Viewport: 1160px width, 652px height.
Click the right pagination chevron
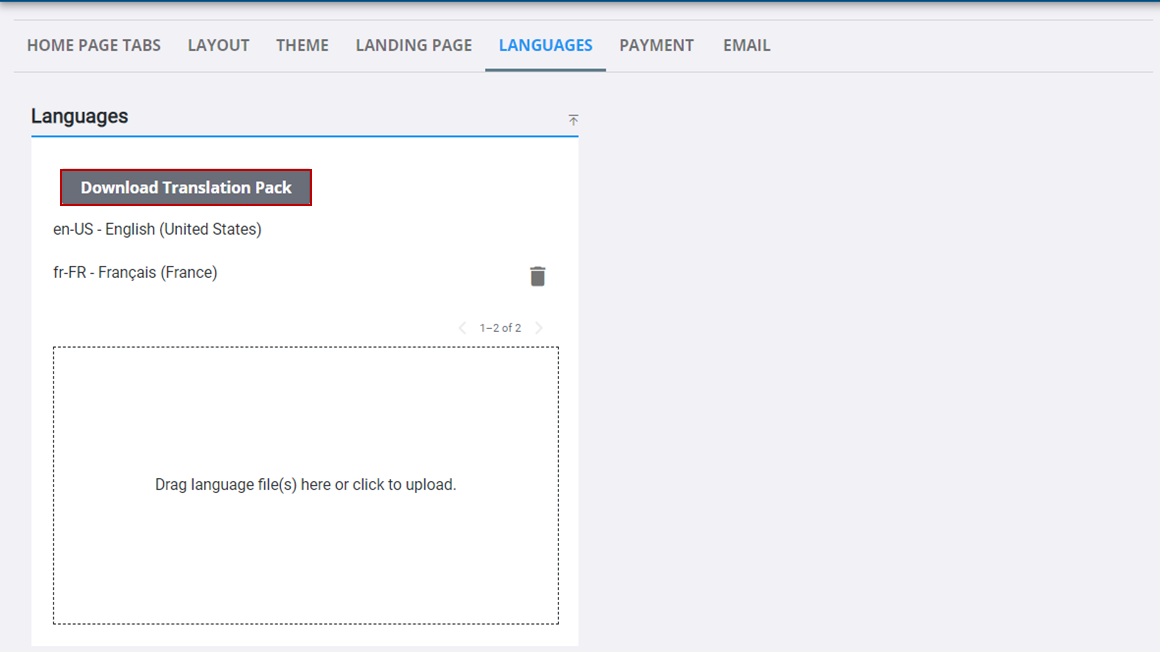pyautogui.click(x=539, y=327)
